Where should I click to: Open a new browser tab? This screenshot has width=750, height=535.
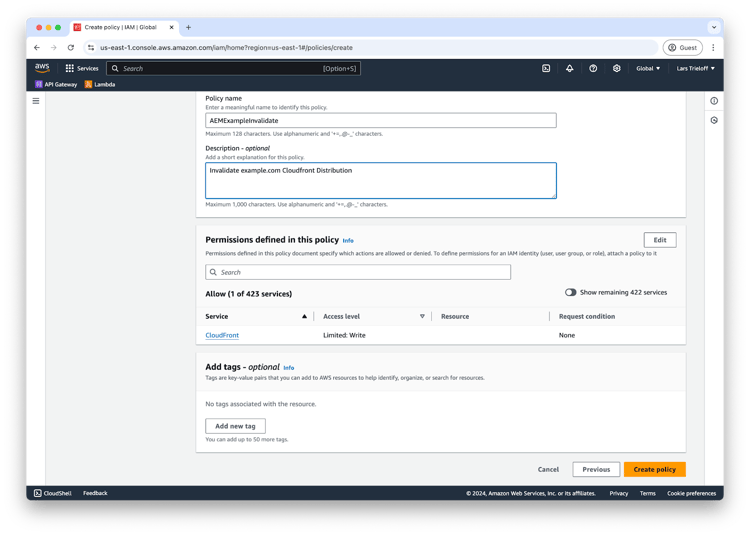coord(188,27)
